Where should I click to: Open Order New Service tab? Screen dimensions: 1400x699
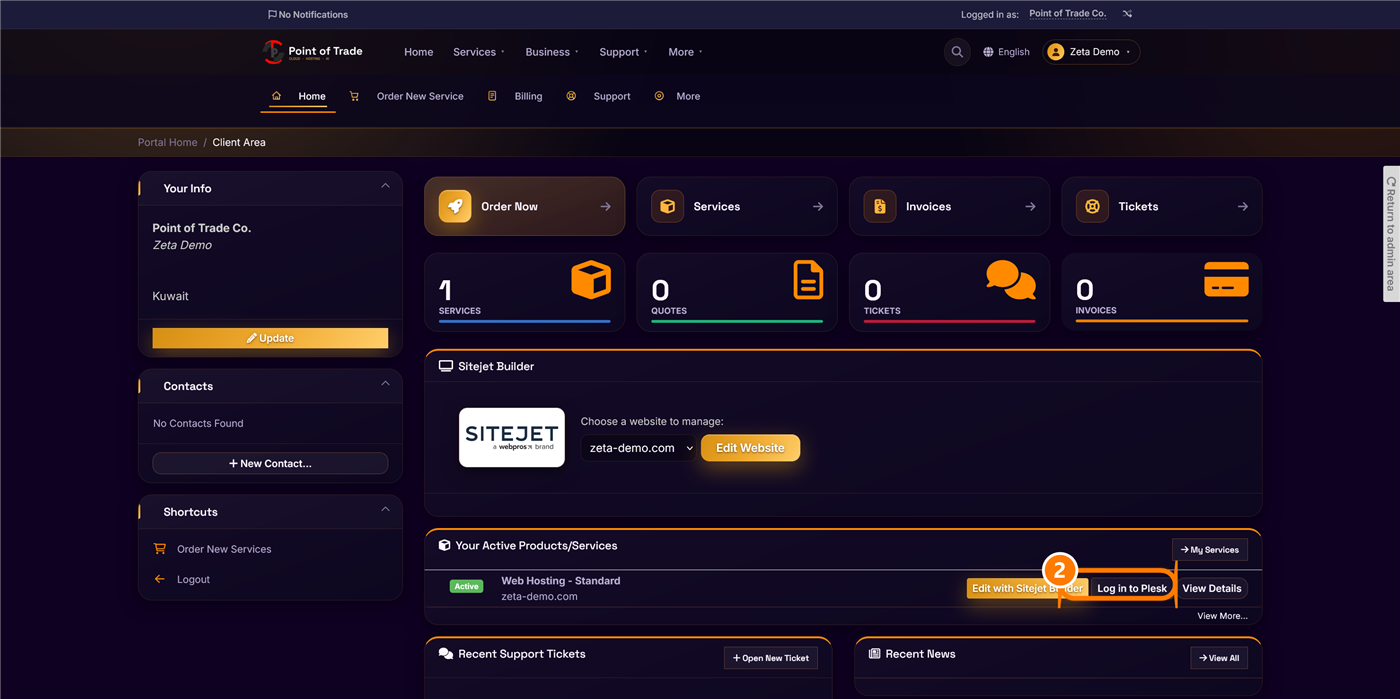(407, 97)
